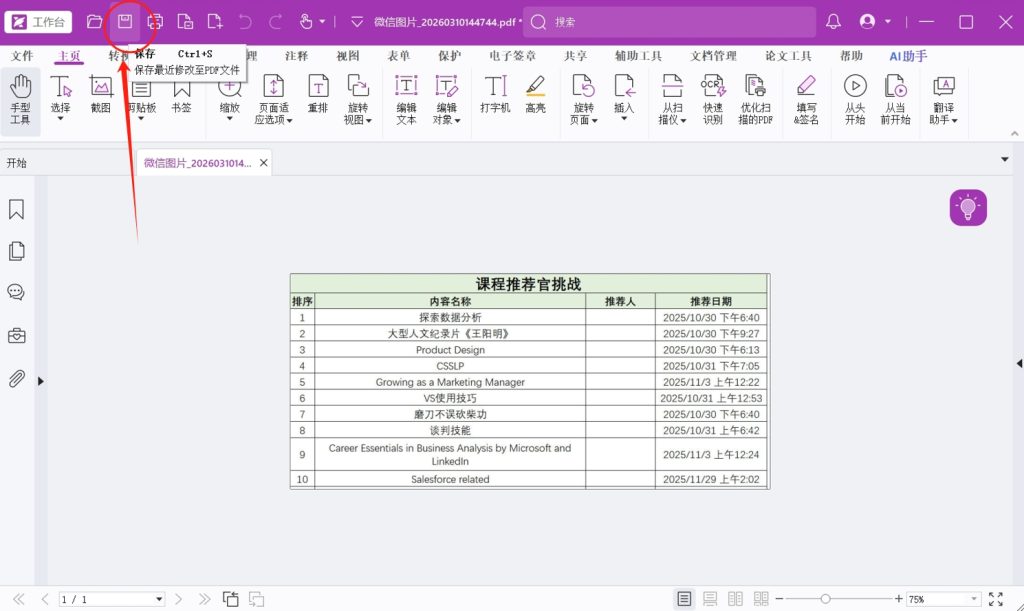Switch to two-page facing view mode
The width and height of the screenshot is (1024, 611).
click(x=736, y=599)
